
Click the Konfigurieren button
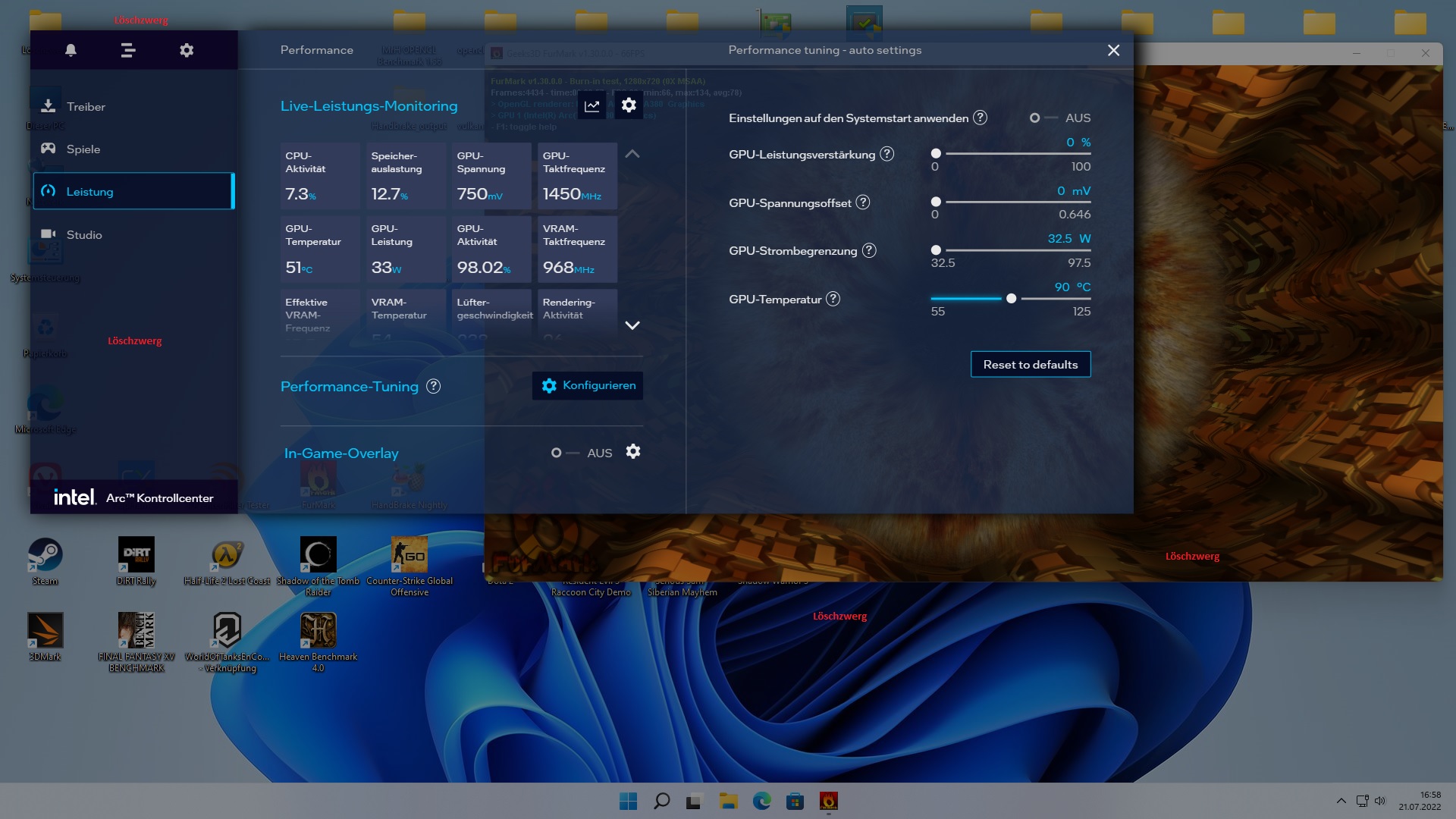pyautogui.click(x=588, y=385)
